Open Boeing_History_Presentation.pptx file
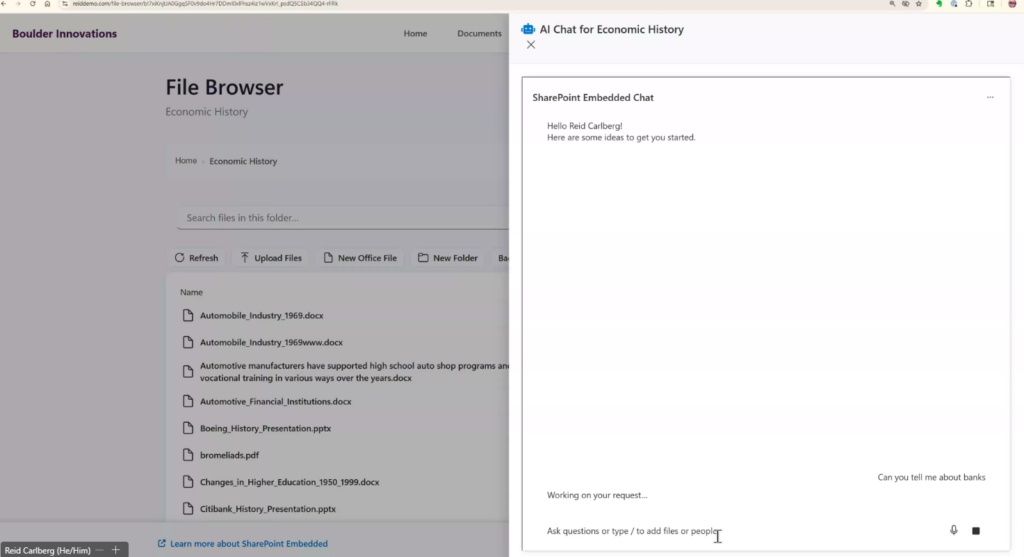 click(x=265, y=428)
